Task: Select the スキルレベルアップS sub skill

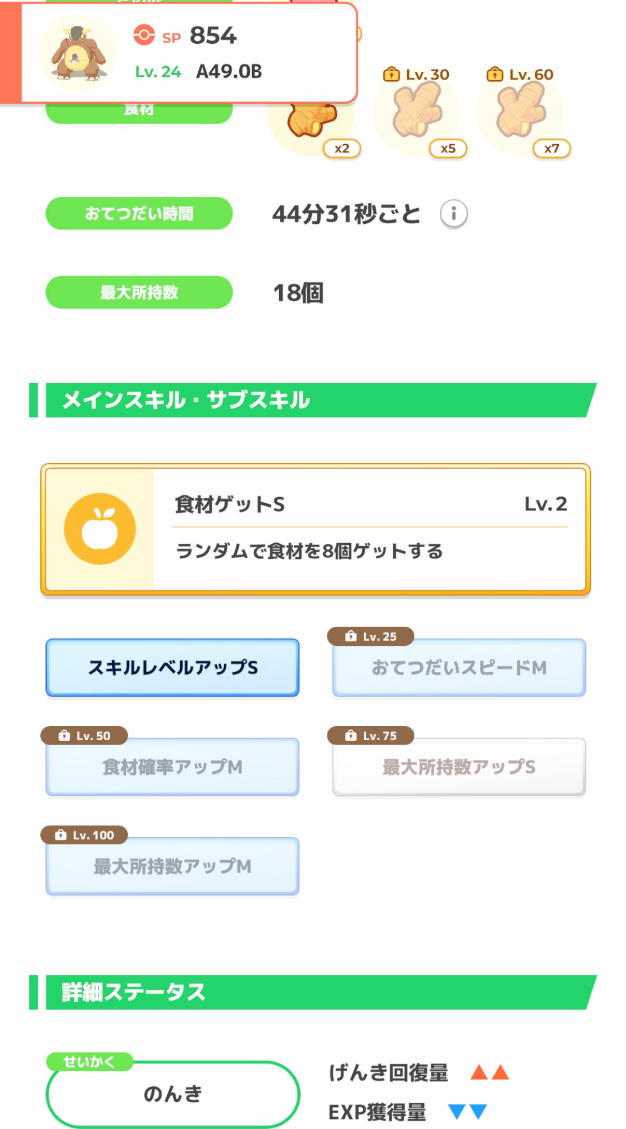Action: click(172, 667)
